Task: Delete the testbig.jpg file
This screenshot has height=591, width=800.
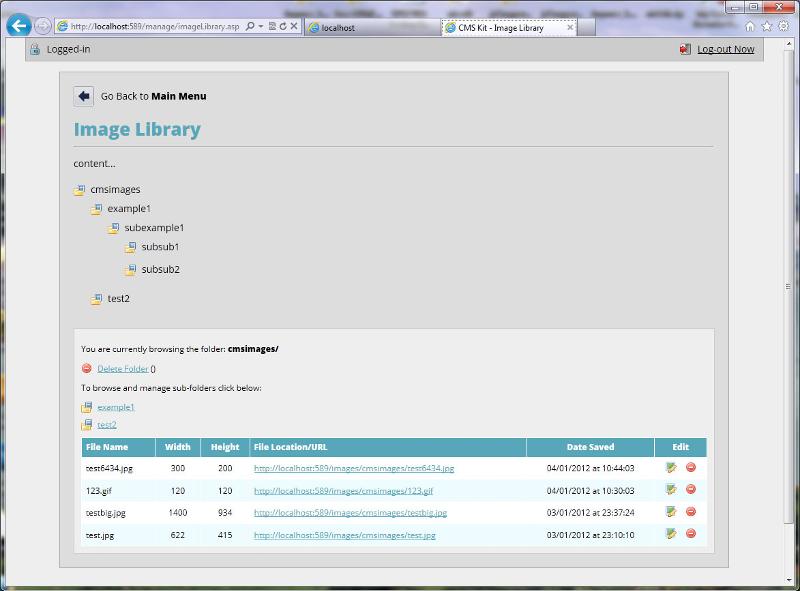Action: pyautogui.click(x=691, y=511)
